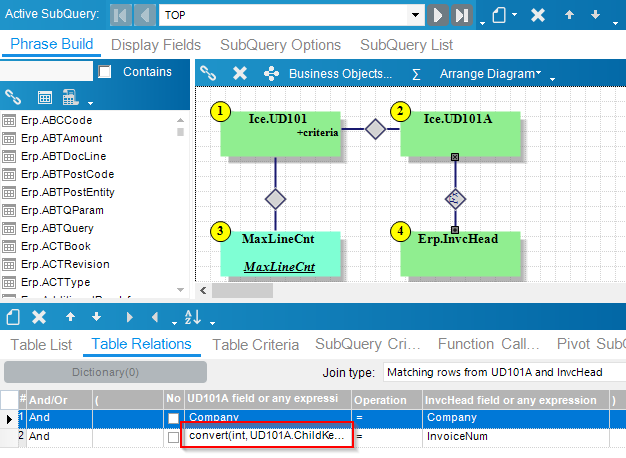Toggle Not checkbox on Company relation row

pyautogui.click(x=173, y=418)
